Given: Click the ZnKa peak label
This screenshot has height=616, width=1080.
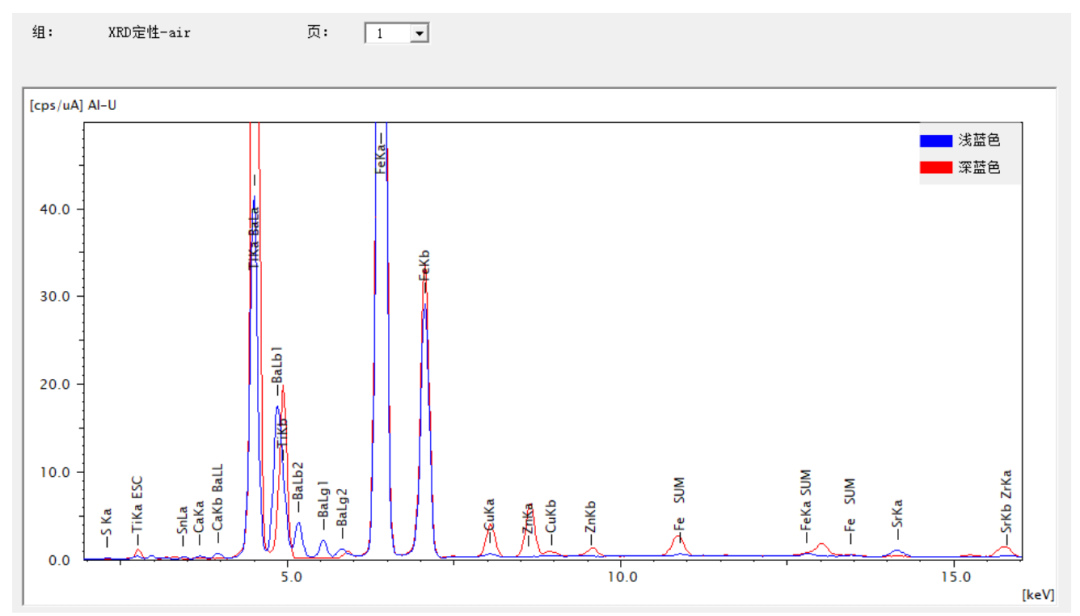Looking at the screenshot, I should tap(528, 516).
